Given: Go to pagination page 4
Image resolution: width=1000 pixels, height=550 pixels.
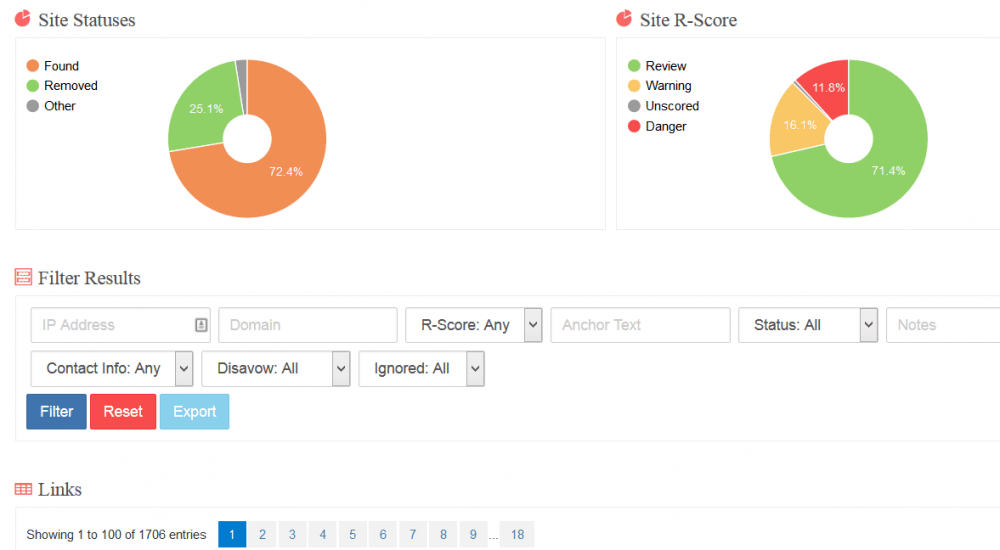Looking at the screenshot, I should click(323, 534).
